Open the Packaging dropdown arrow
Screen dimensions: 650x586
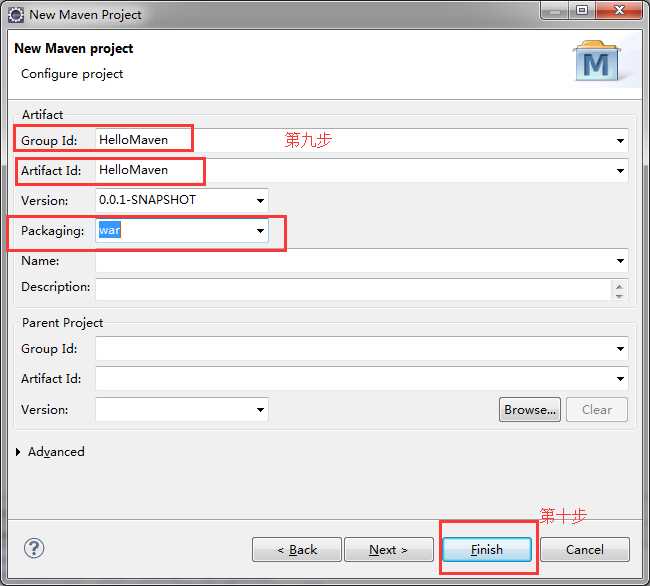[x=260, y=230]
